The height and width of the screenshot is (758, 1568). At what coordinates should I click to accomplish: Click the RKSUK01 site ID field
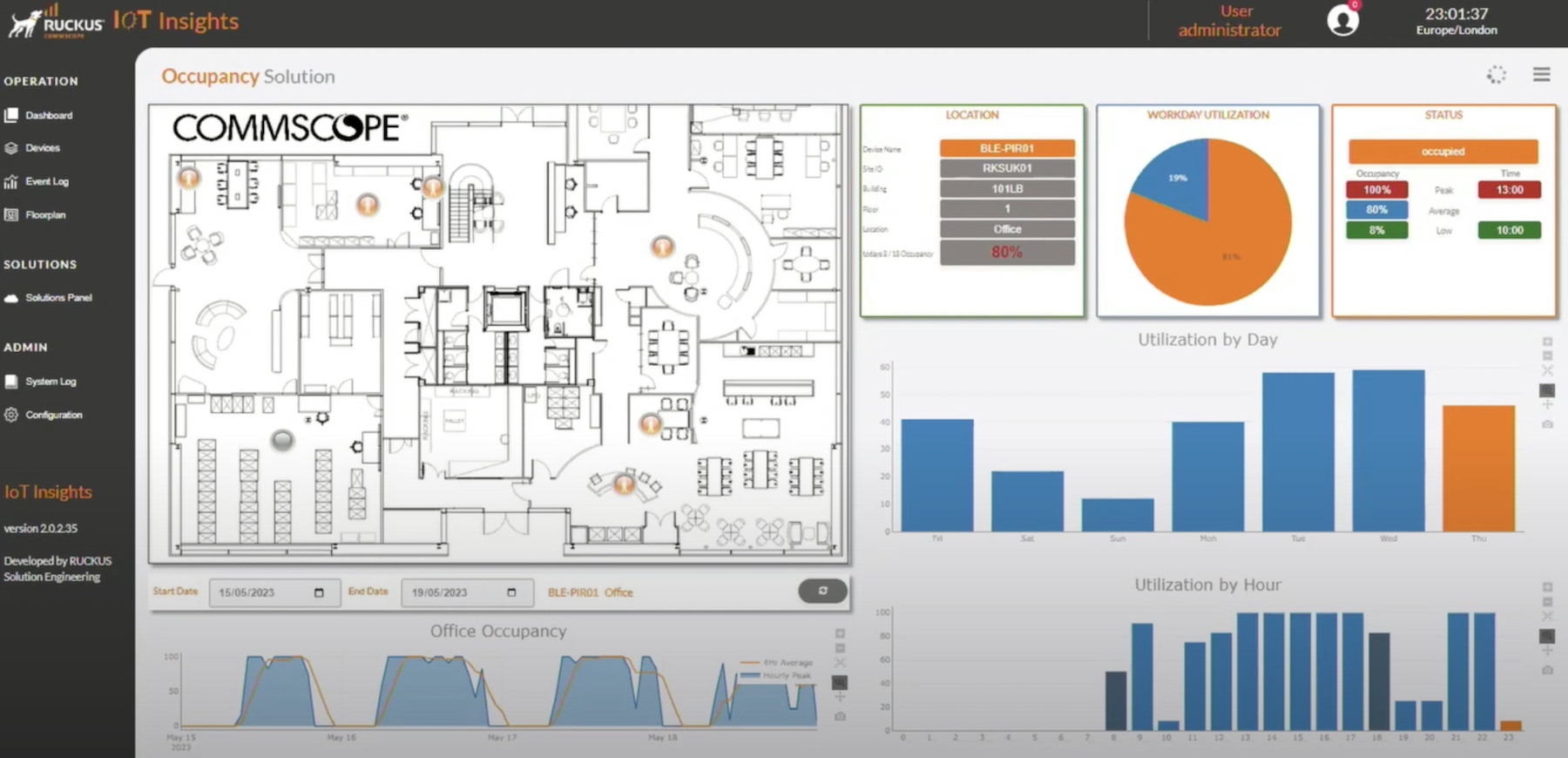tap(1007, 168)
